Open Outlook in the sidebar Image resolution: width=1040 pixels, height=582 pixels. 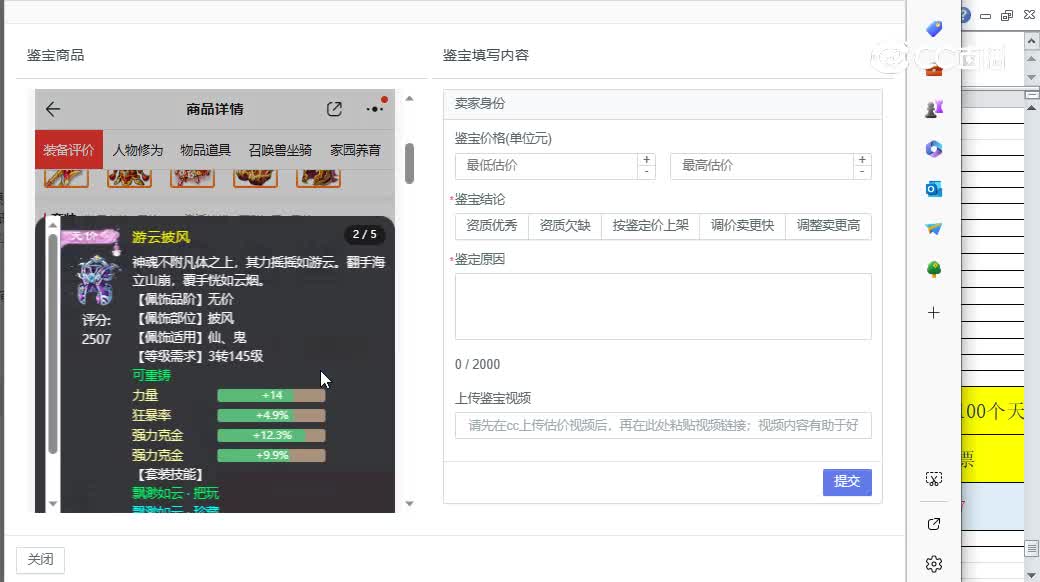[x=933, y=188]
